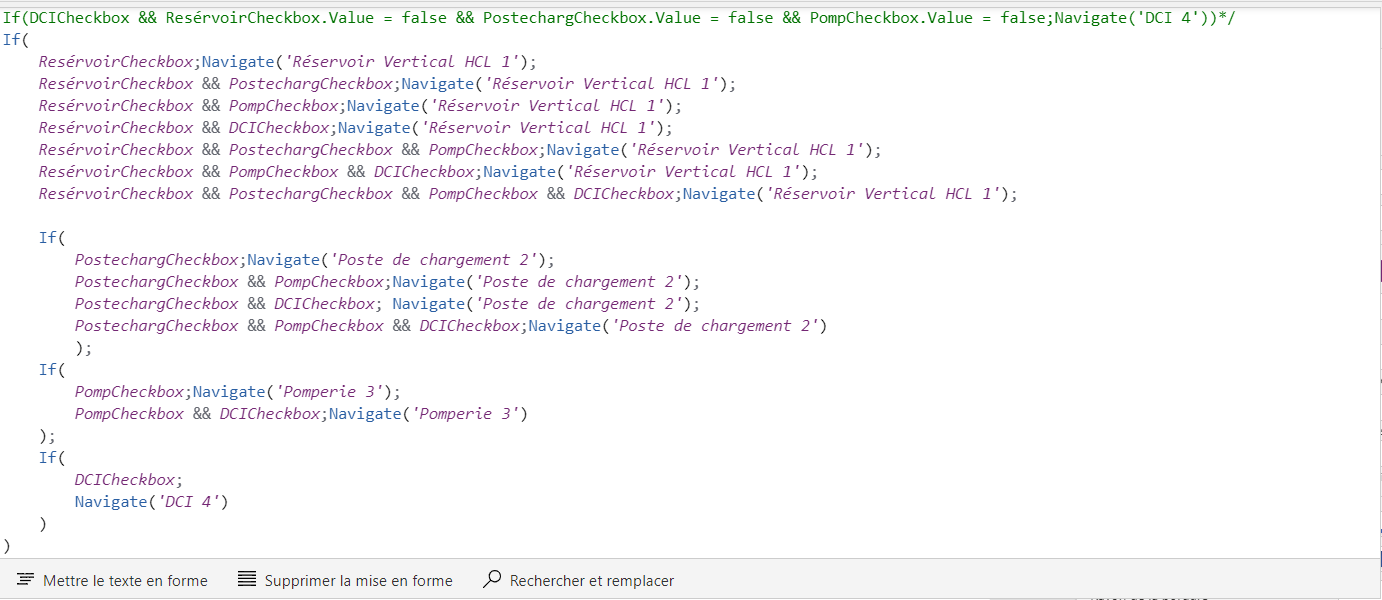Click the outermost 'If(' keyword on line two
The image size is (1382, 600).
(13, 40)
